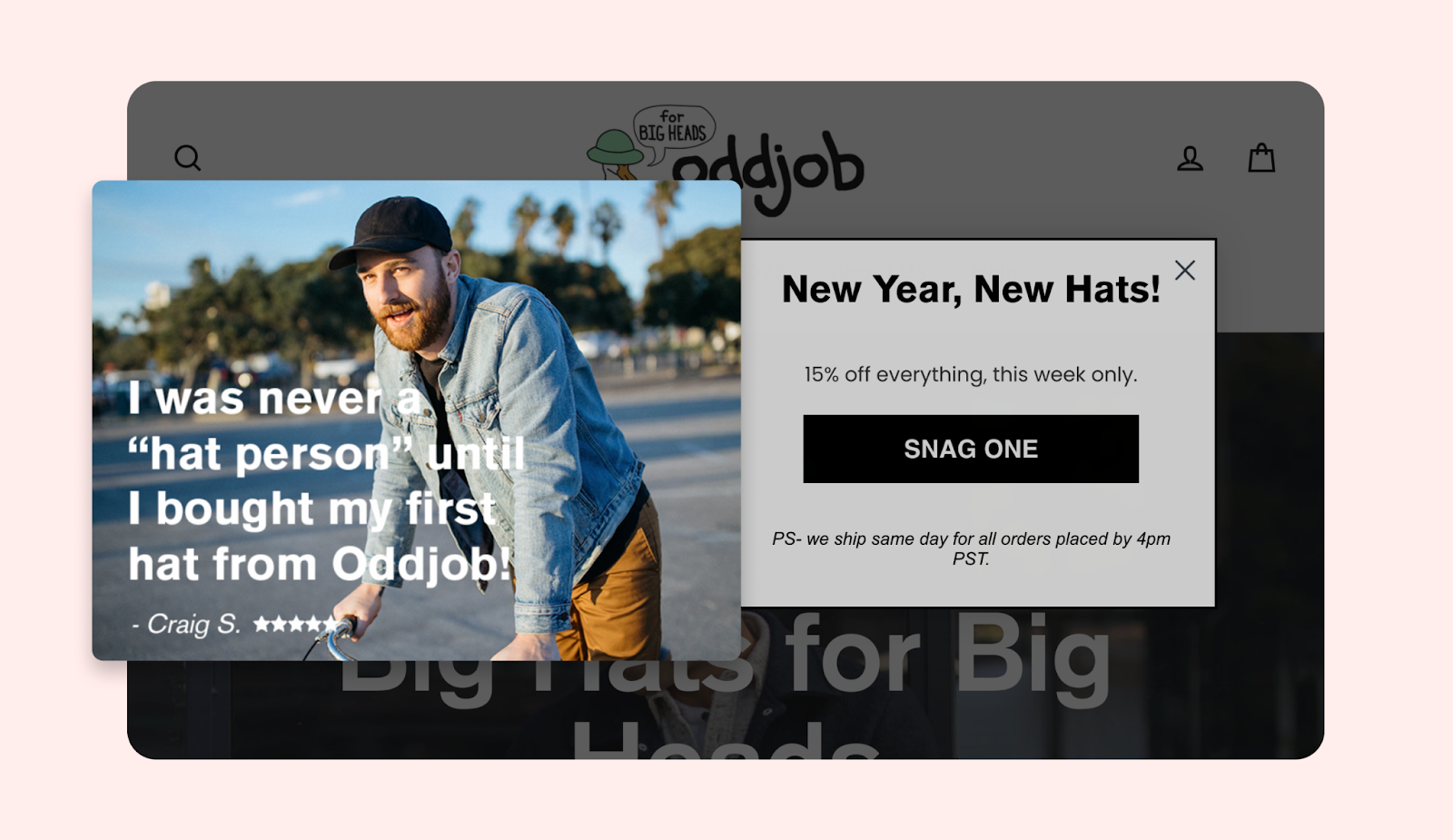Click the dimmed hero image behind popup
Image resolution: width=1453 pixels, height=840 pixels.
(1270, 545)
